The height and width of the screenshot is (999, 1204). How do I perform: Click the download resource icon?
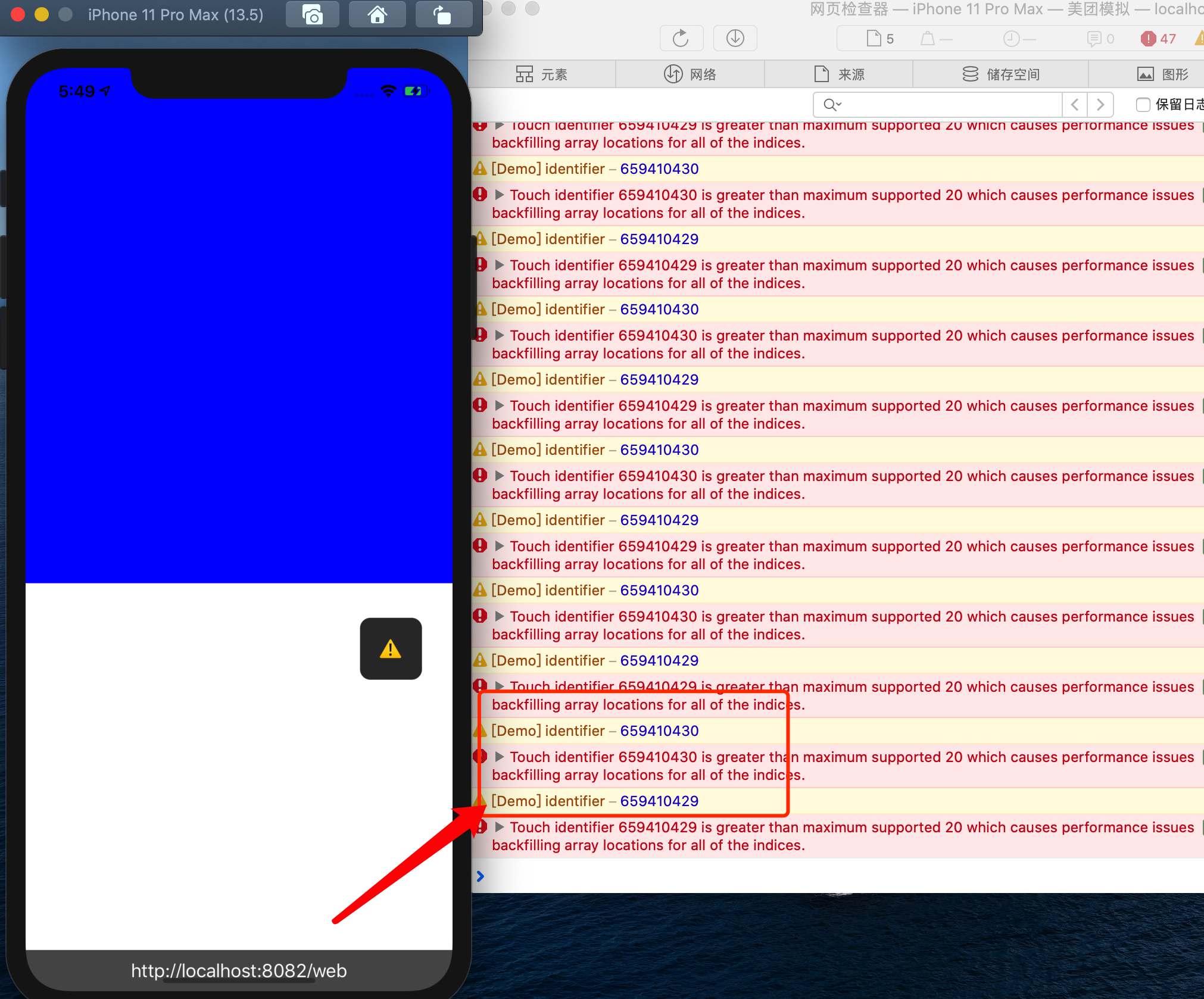point(734,38)
